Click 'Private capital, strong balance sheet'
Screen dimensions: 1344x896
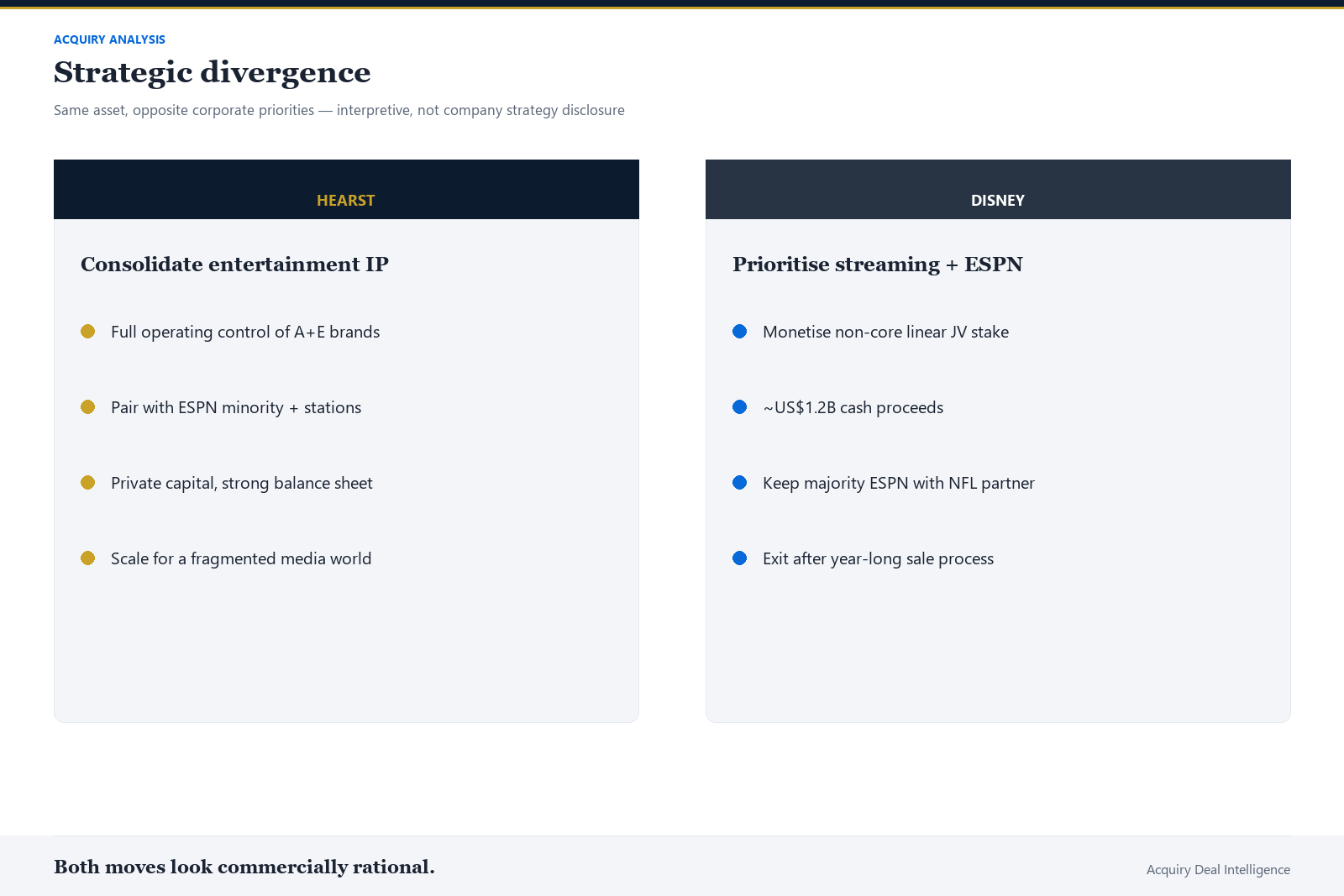click(242, 483)
